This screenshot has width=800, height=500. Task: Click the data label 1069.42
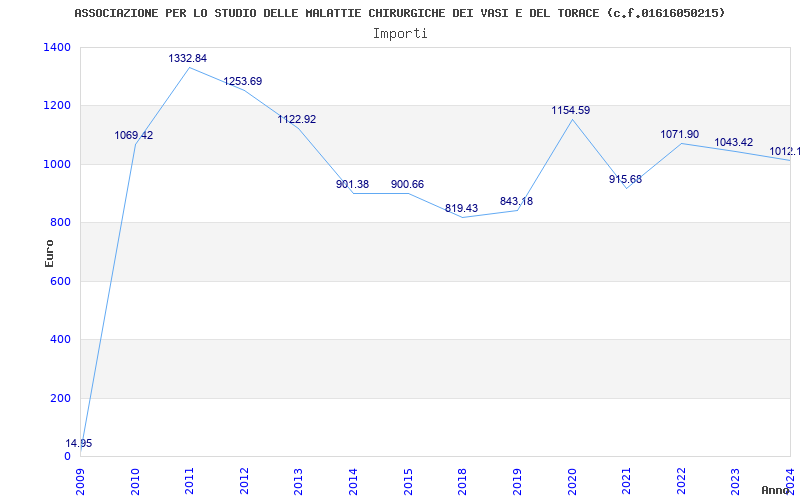134,135
